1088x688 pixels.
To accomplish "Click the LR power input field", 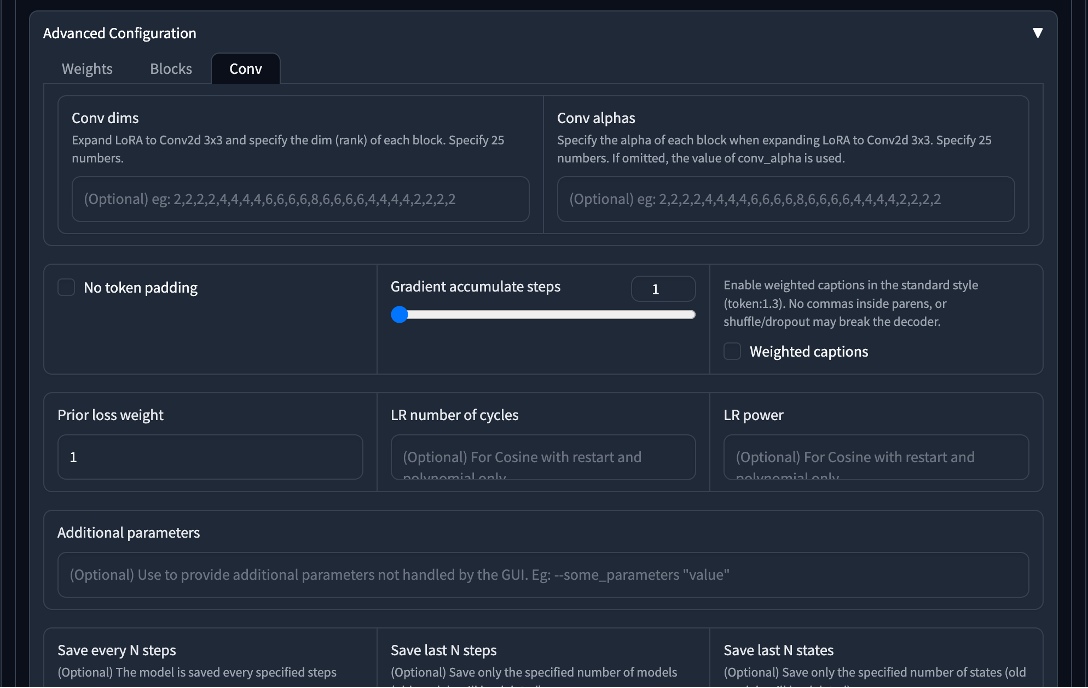I will [x=876, y=457].
